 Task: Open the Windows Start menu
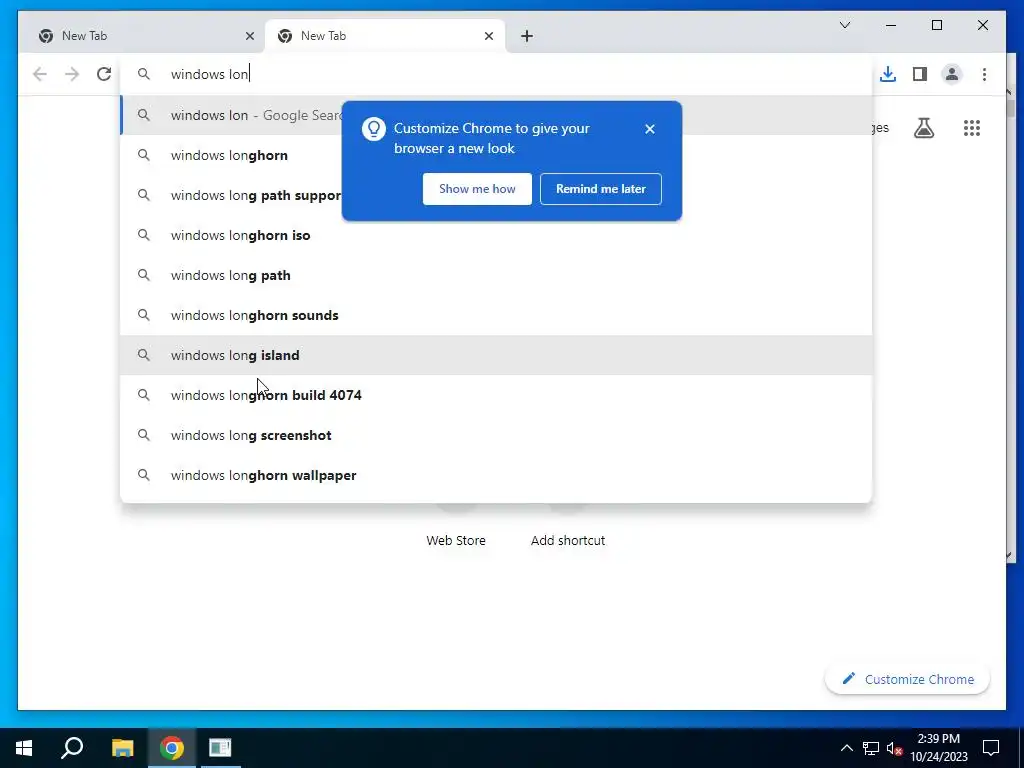[x=24, y=748]
